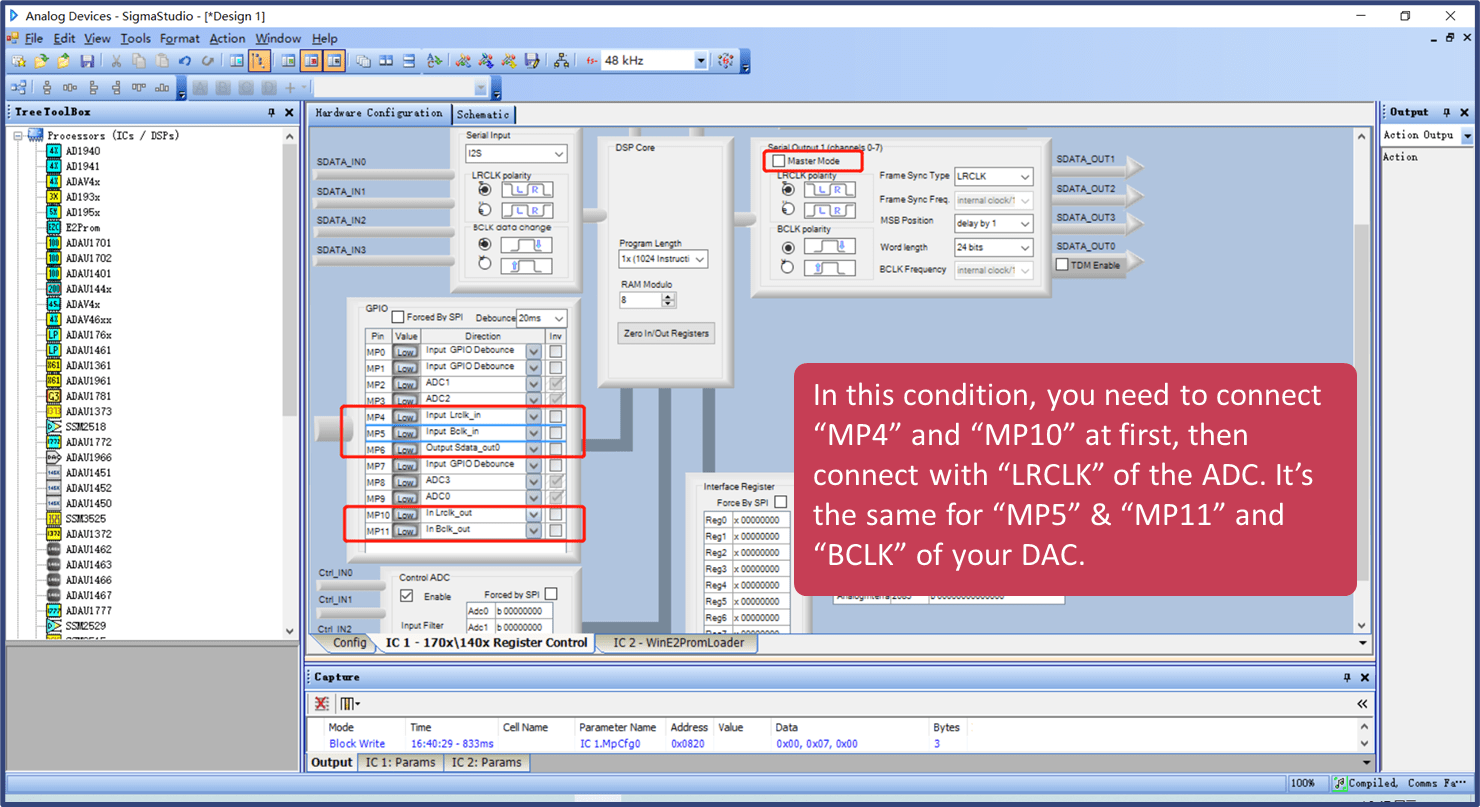Open the Action menu
The image size is (1480, 807).
(227, 38)
